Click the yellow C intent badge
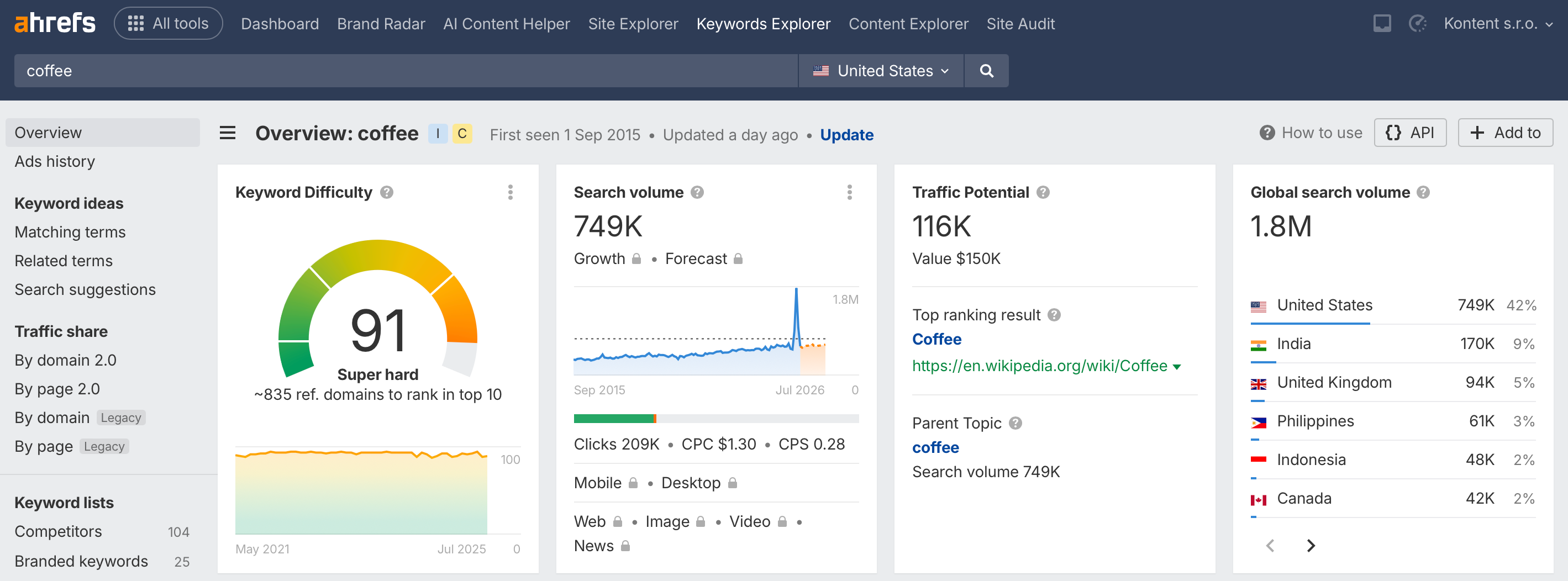 (462, 133)
